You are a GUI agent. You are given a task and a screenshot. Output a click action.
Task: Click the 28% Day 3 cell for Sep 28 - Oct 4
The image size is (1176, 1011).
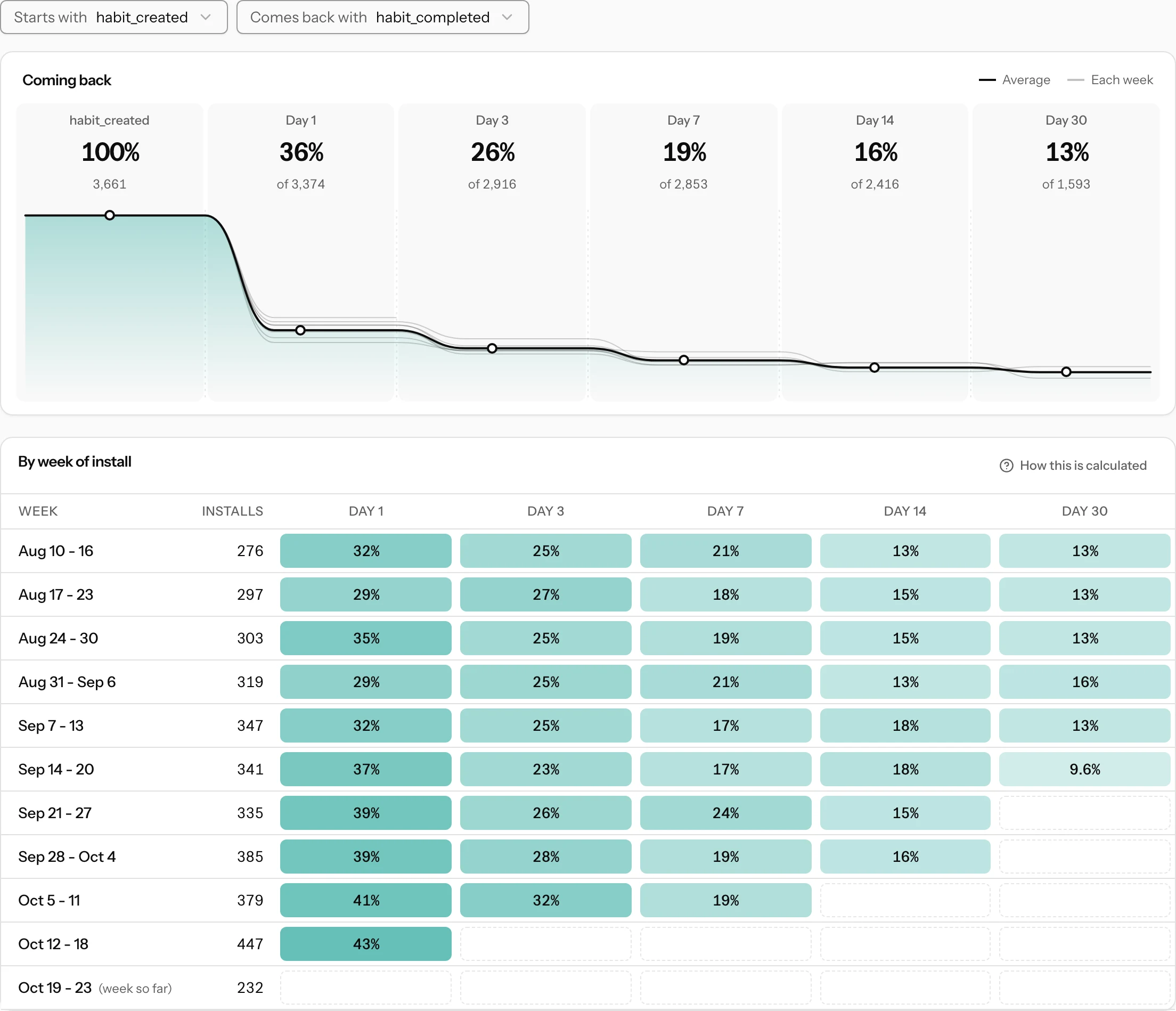click(545, 857)
